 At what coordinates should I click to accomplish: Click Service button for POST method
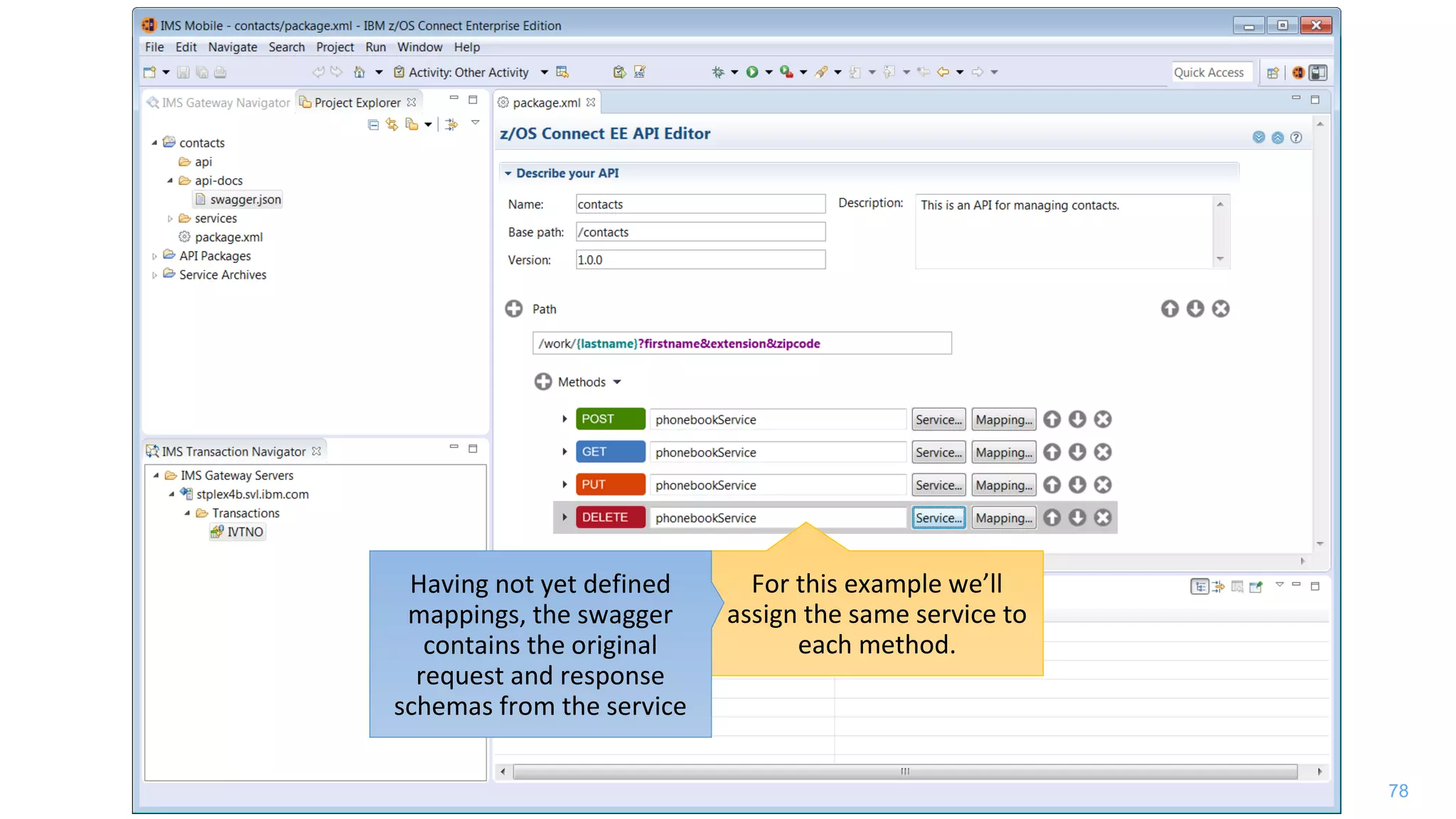(938, 419)
